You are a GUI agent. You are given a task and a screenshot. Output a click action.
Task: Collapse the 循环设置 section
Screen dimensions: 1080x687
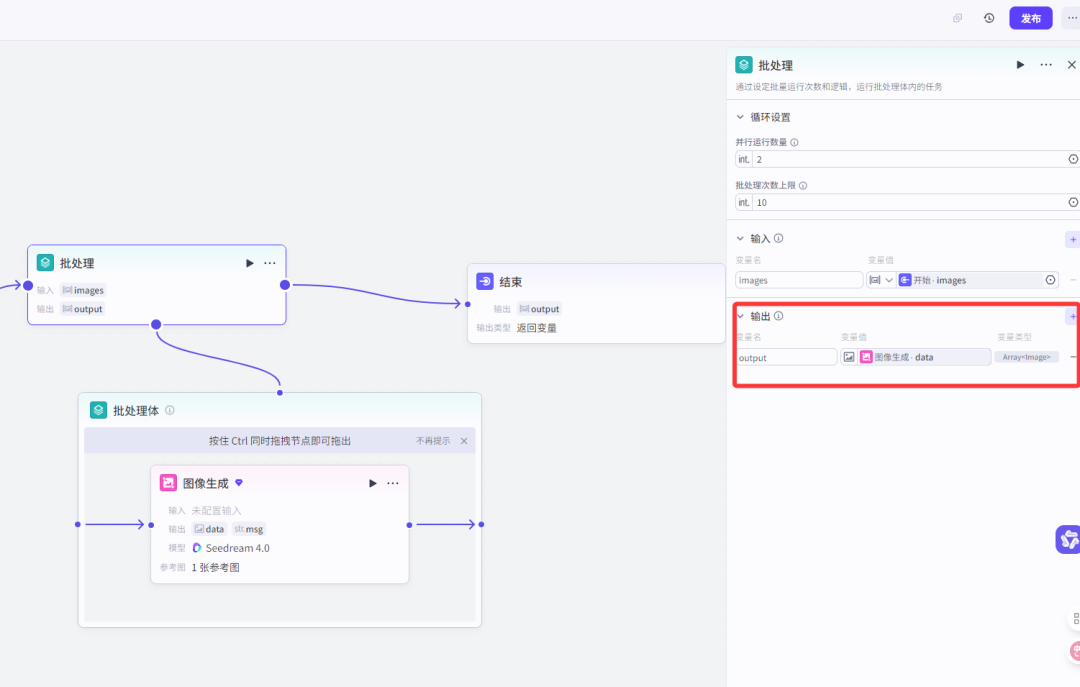click(741, 117)
